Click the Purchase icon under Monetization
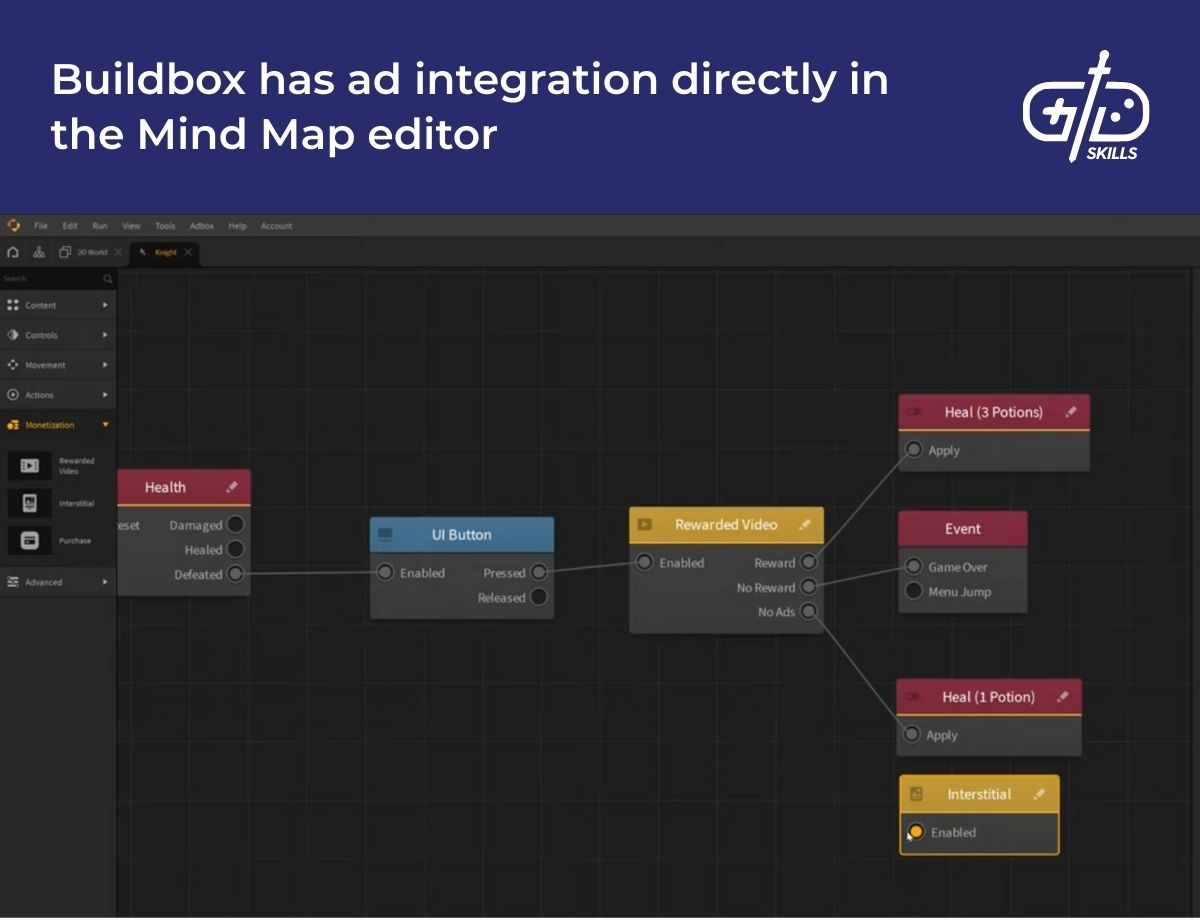This screenshot has height=920, width=1200. (x=30, y=540)
